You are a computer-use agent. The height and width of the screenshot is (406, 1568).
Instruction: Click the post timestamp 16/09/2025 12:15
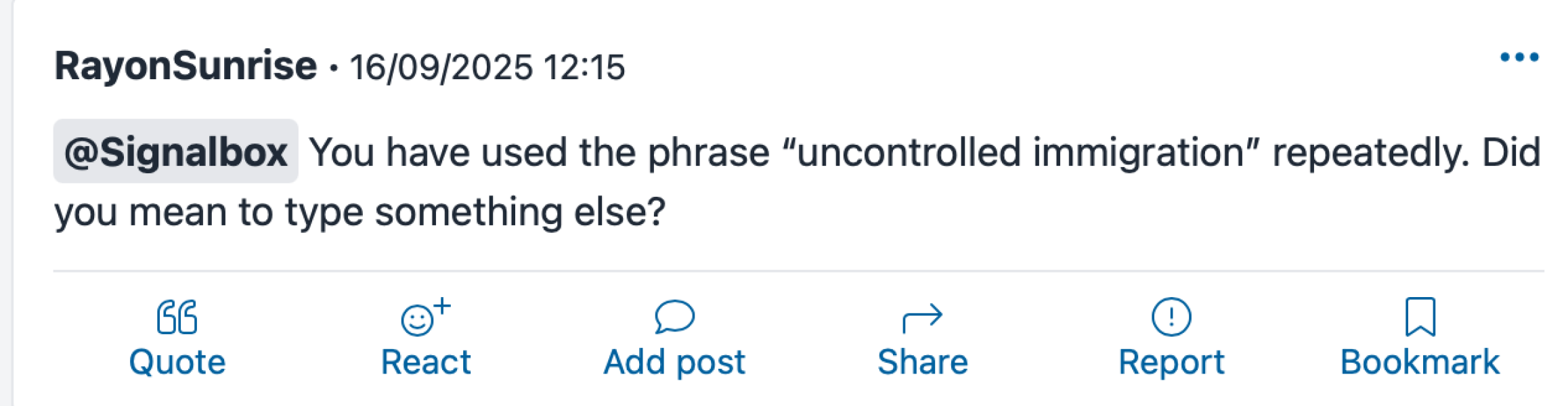pos(487,68)
